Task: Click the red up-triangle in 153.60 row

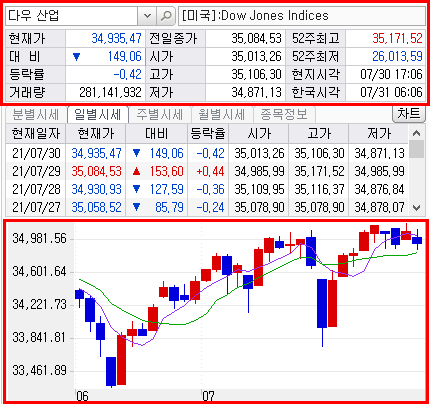Action: 136,172
